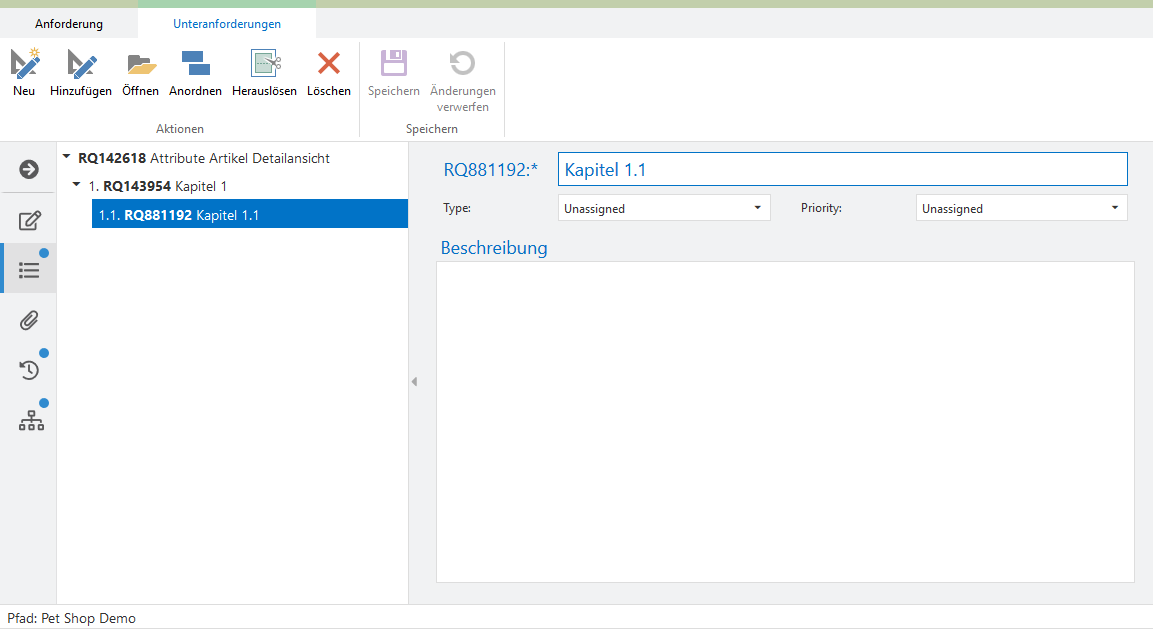Click the Herauslösen scissors icon
This screenshot has height=629, width=1153.
[x=264, y=65]
